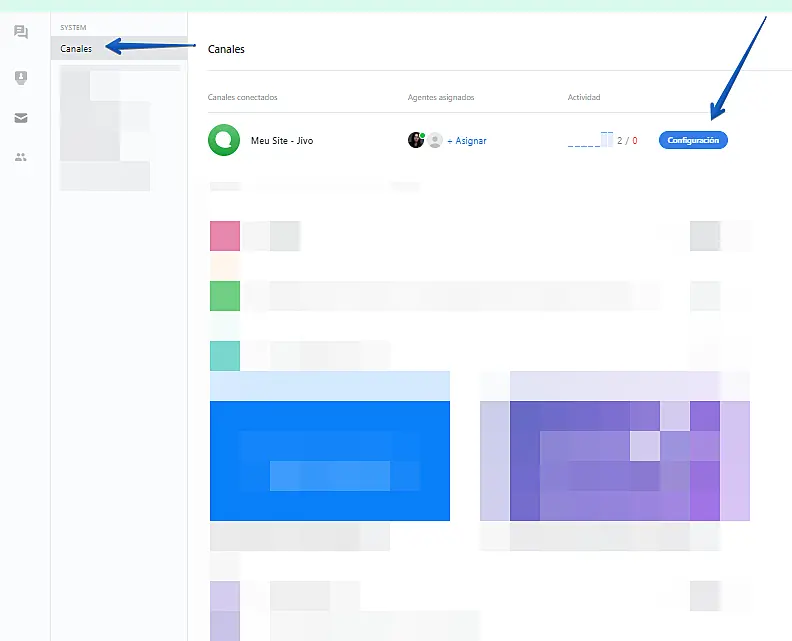Click the Canales conectados column header
792x641 pixels.
point(242,97)
